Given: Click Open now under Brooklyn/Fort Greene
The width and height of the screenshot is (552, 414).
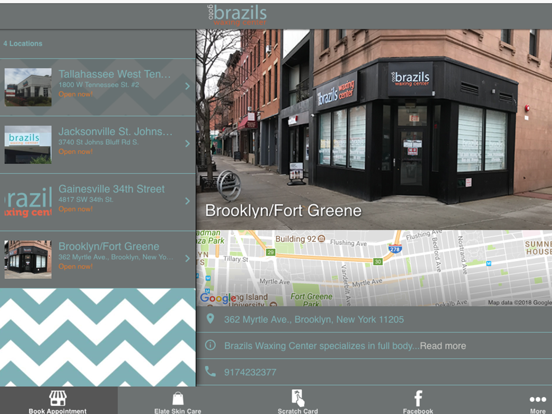Looking at the screenshot, I should 75,266.
